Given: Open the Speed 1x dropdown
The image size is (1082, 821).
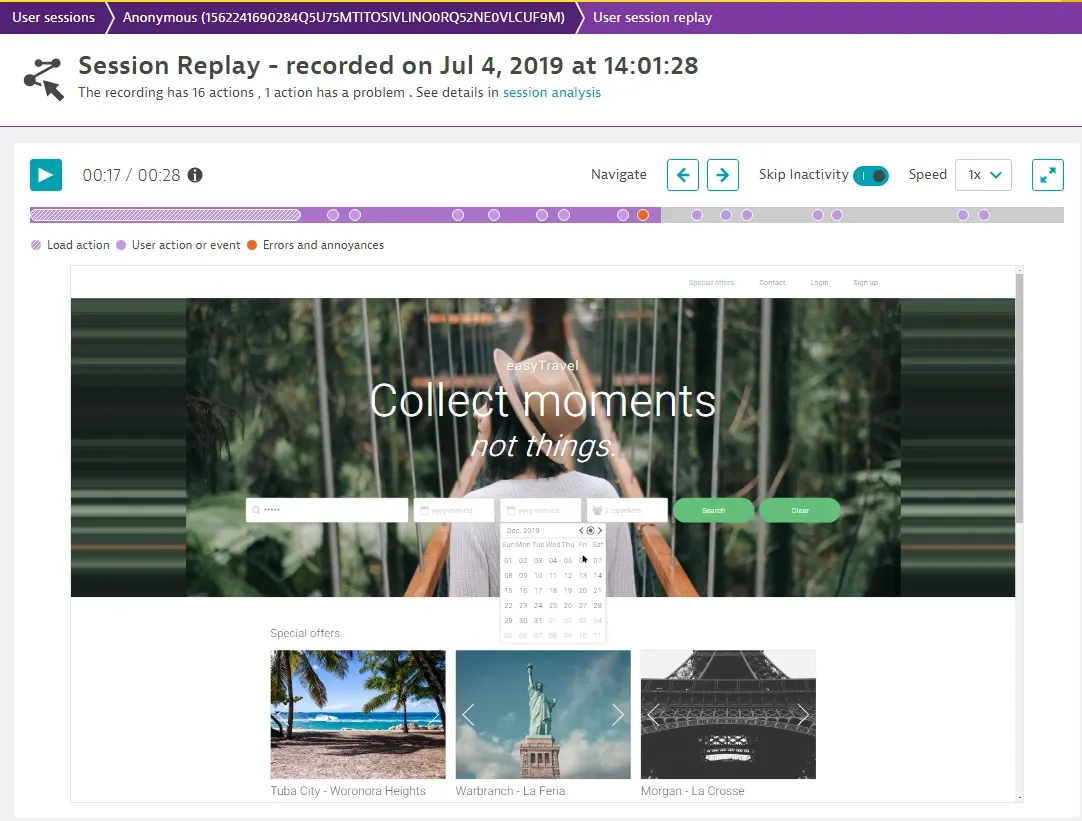Looking at the screenshot, I should pos(983,175).
